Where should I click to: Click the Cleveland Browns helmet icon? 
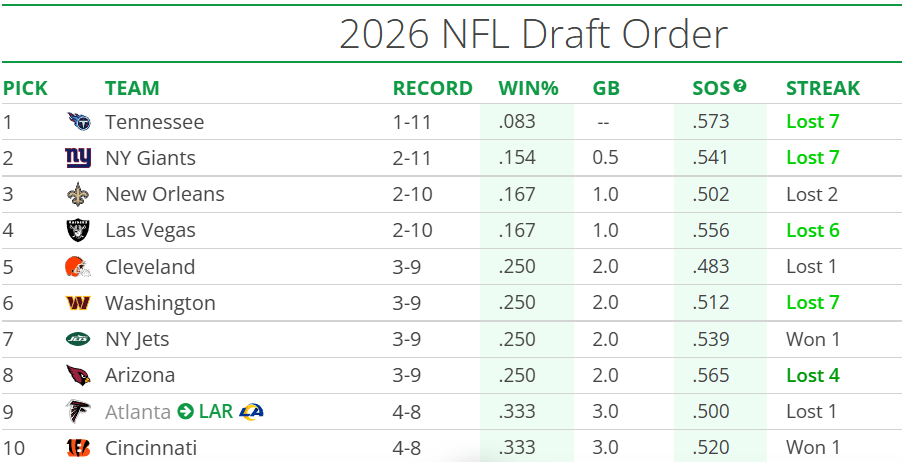click(78, 267)
